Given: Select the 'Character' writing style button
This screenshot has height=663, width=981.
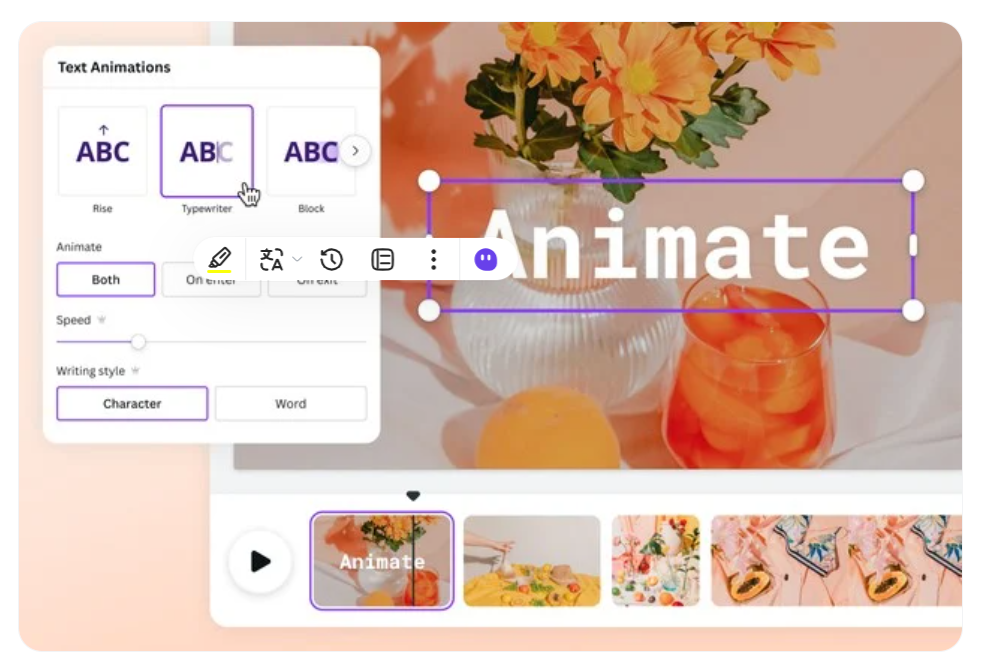Looking at the screenshot, I should point(131,404).
